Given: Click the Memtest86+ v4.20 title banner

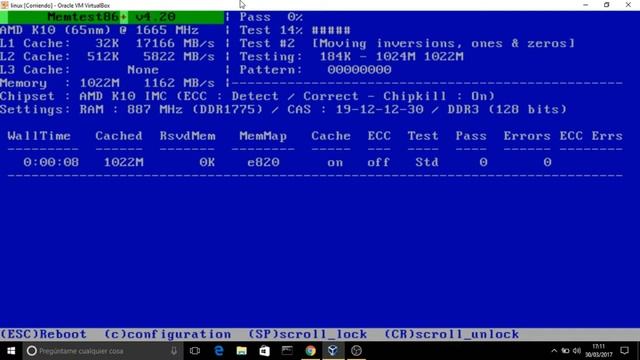Looking at the screenshot, I should click(x=112, y=17).
